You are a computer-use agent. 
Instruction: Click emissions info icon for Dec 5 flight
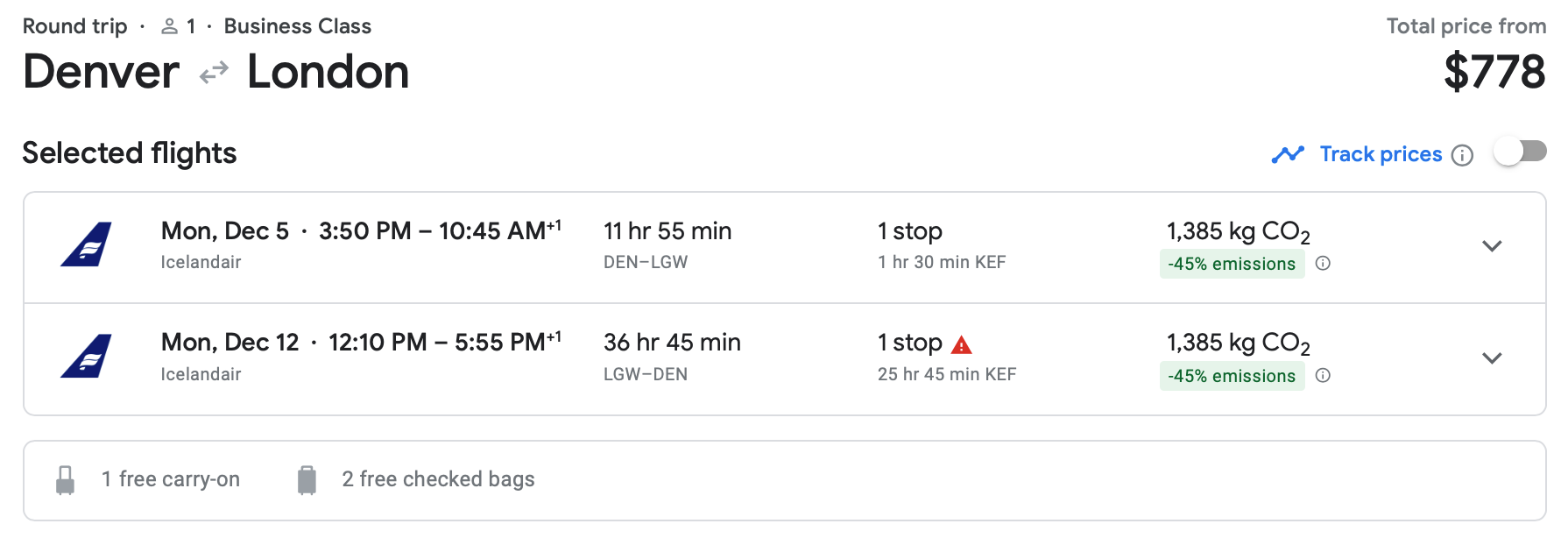1323,263
